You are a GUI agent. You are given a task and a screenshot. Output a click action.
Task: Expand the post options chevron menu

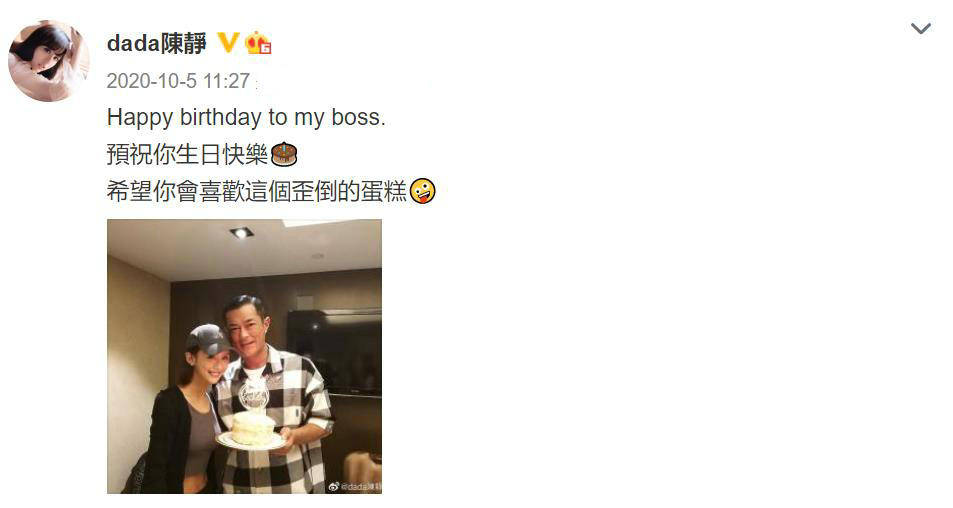921,28
